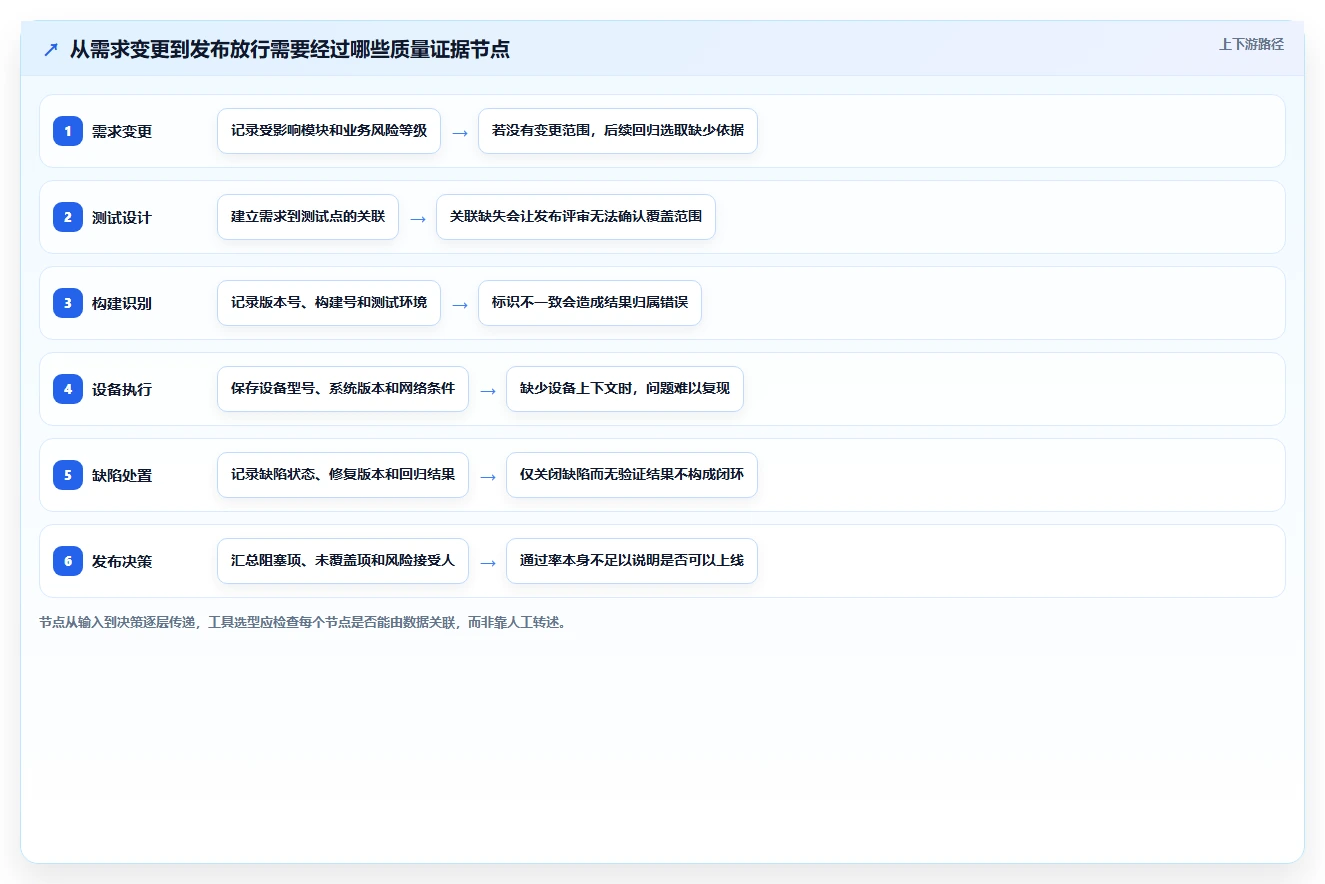Click the arrow in the 设备执行 row
The image size is (1325, 884).
click(x=488, y=390)
